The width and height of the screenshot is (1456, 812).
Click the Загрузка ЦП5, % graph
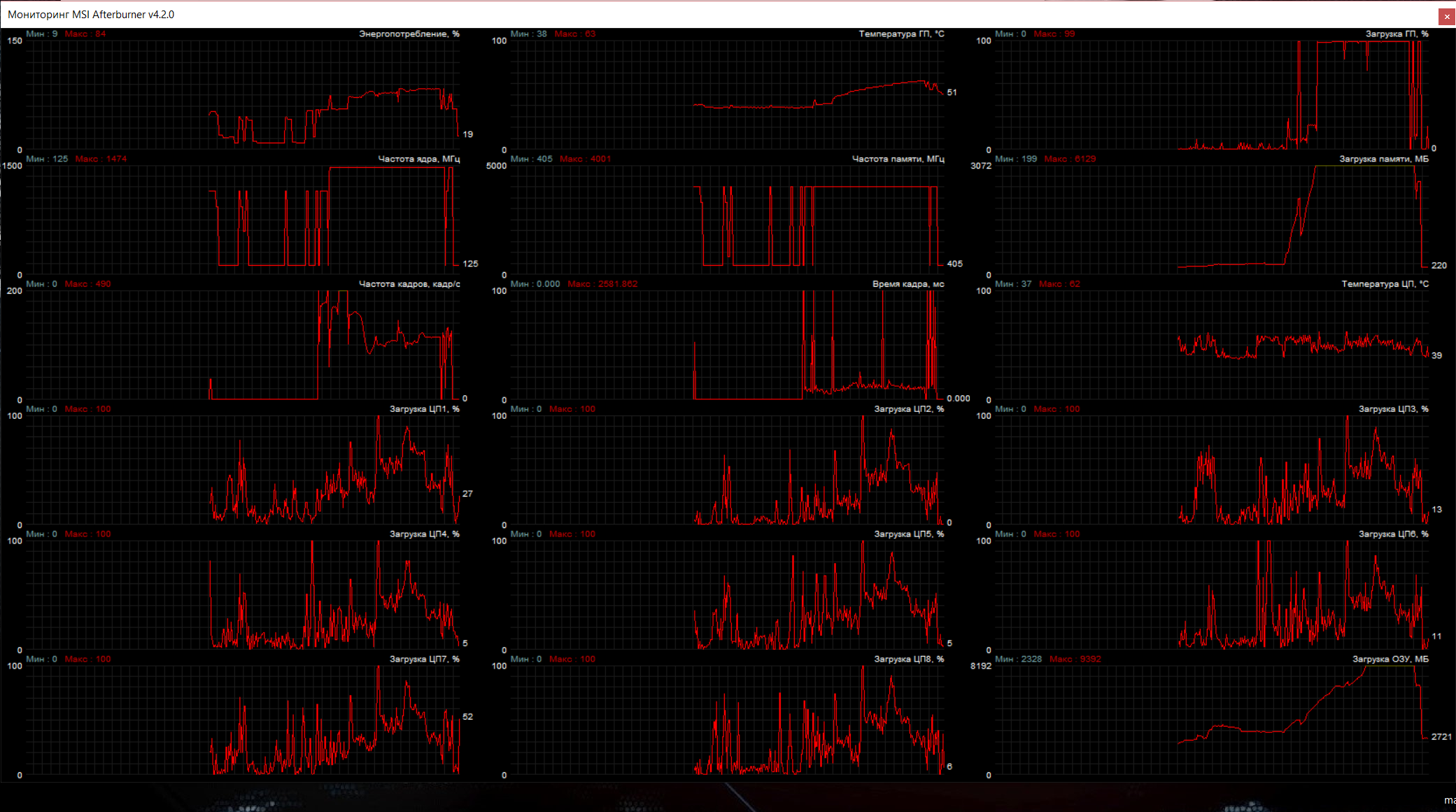tap(727, 595)
